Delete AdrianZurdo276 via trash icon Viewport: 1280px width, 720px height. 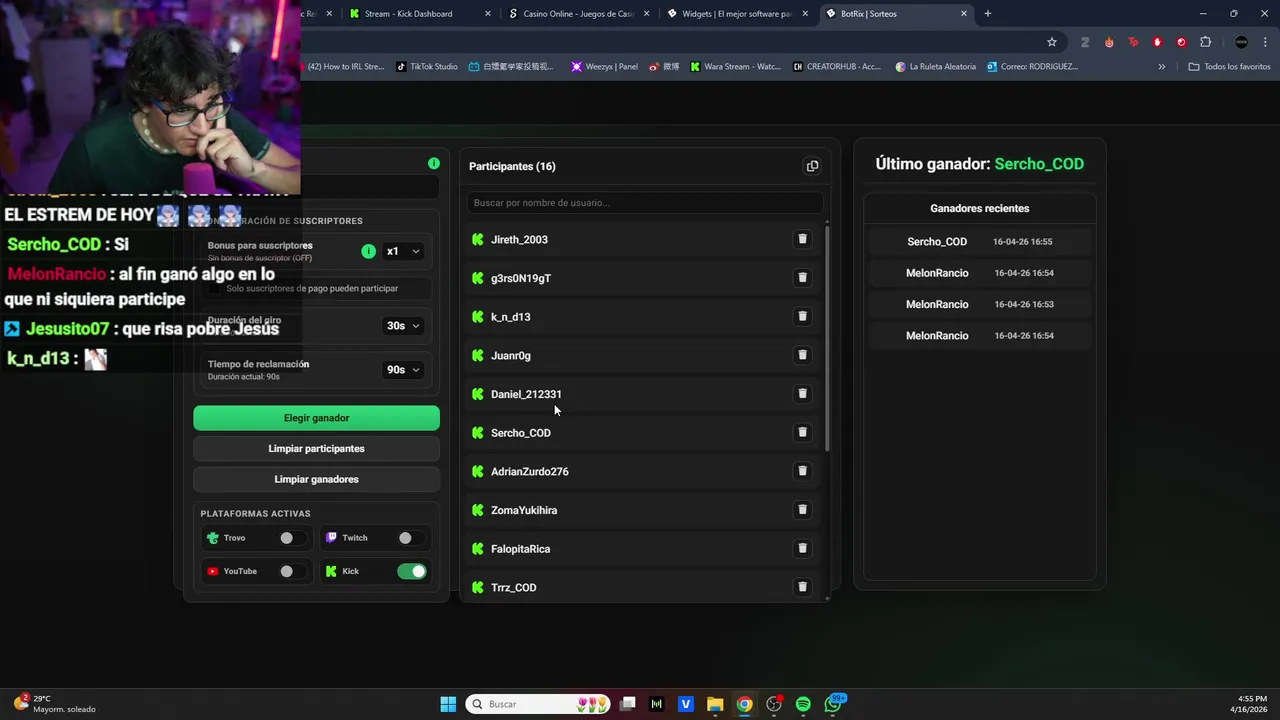point(802,471)
